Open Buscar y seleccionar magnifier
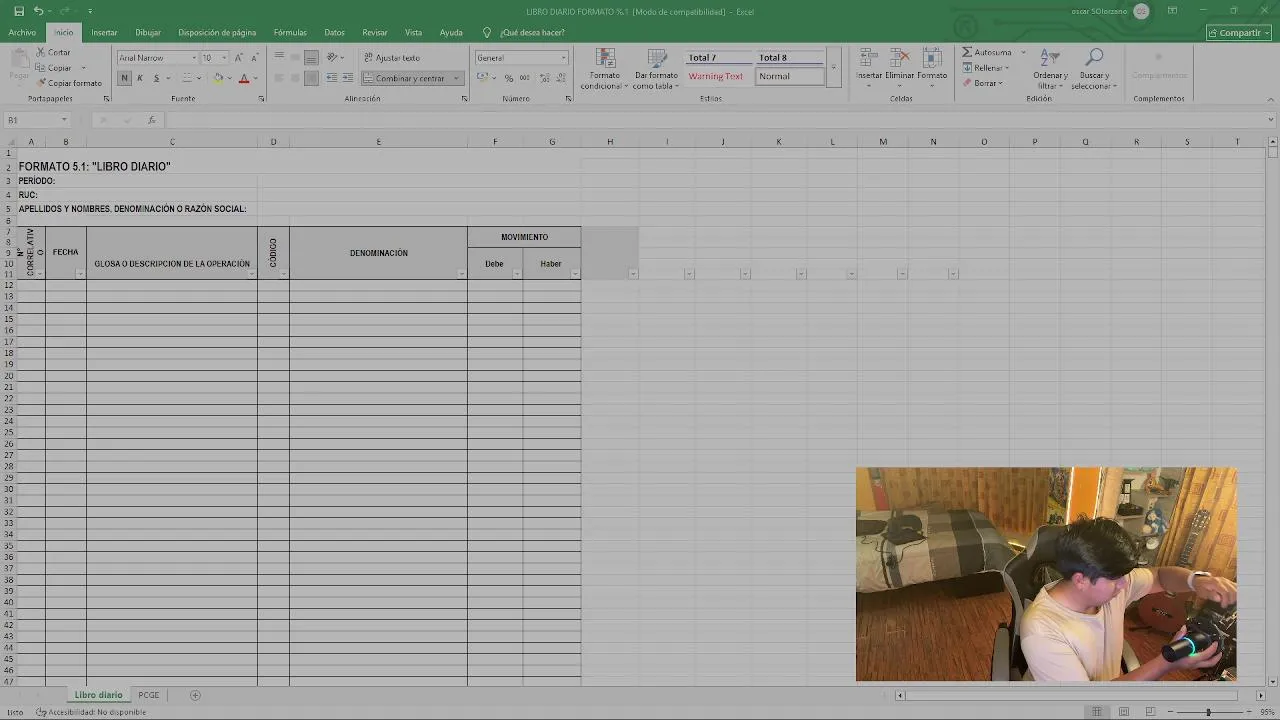The image size is (1280, 720). (x=1094, y=70)
